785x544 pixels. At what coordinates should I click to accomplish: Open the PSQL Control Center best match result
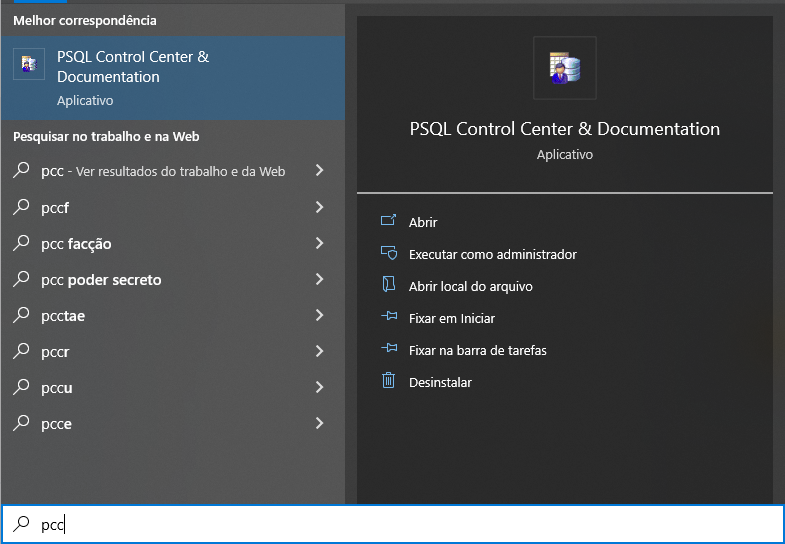tap(173, 78)
